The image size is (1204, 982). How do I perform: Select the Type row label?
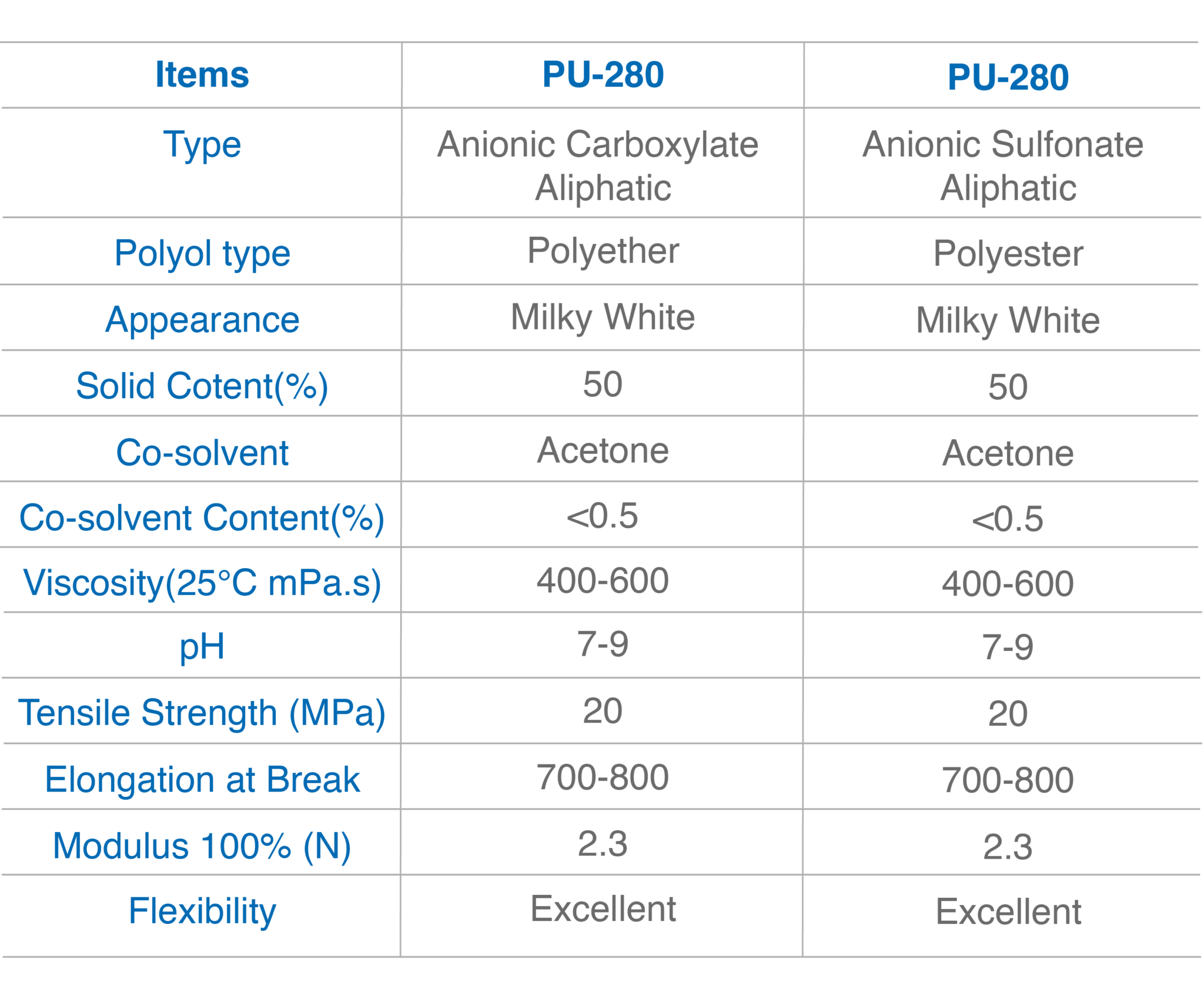[x=202, y=145]
